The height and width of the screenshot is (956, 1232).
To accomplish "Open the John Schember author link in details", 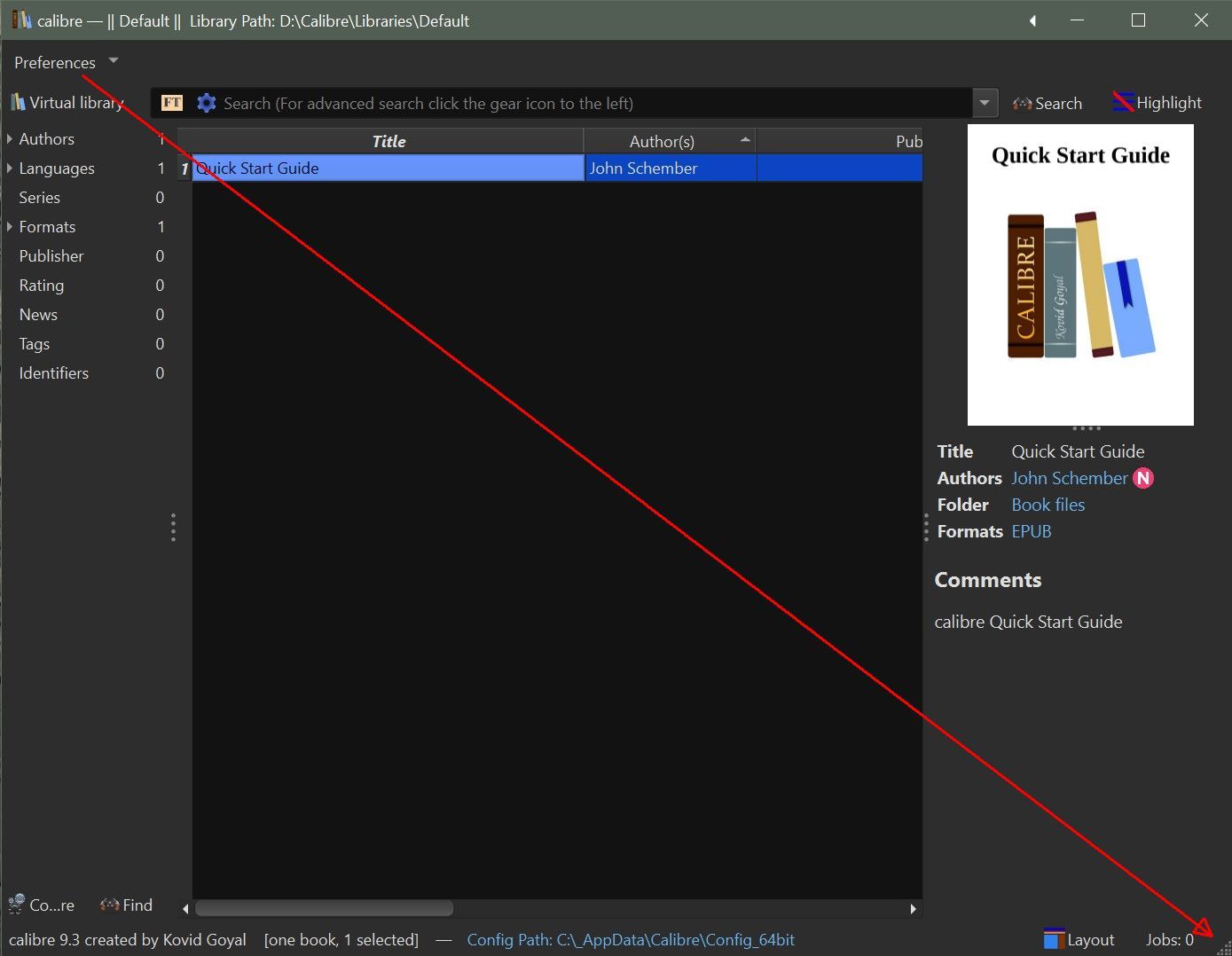I will 1070,478.
